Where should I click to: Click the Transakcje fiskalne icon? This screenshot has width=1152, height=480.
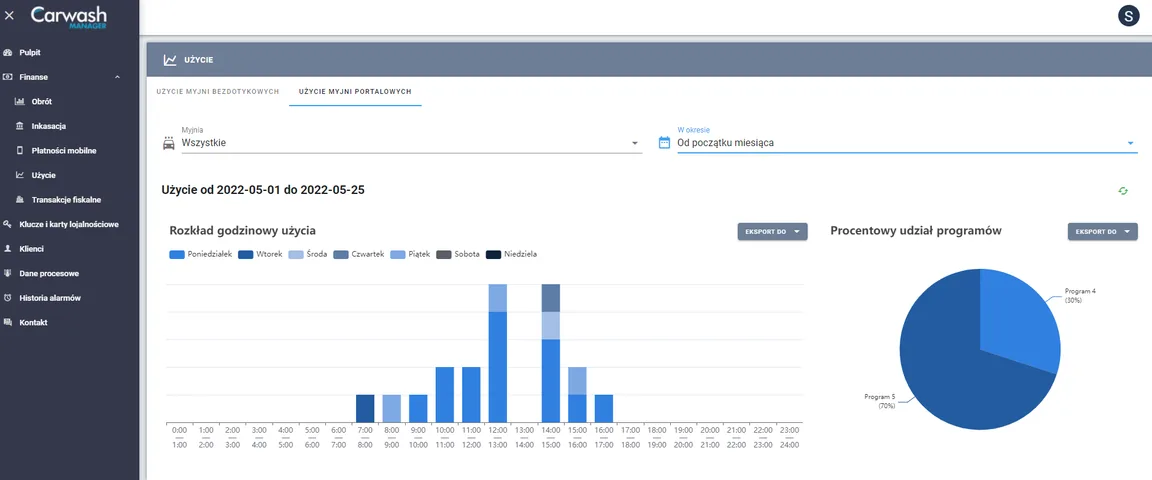tap(20, 200)
